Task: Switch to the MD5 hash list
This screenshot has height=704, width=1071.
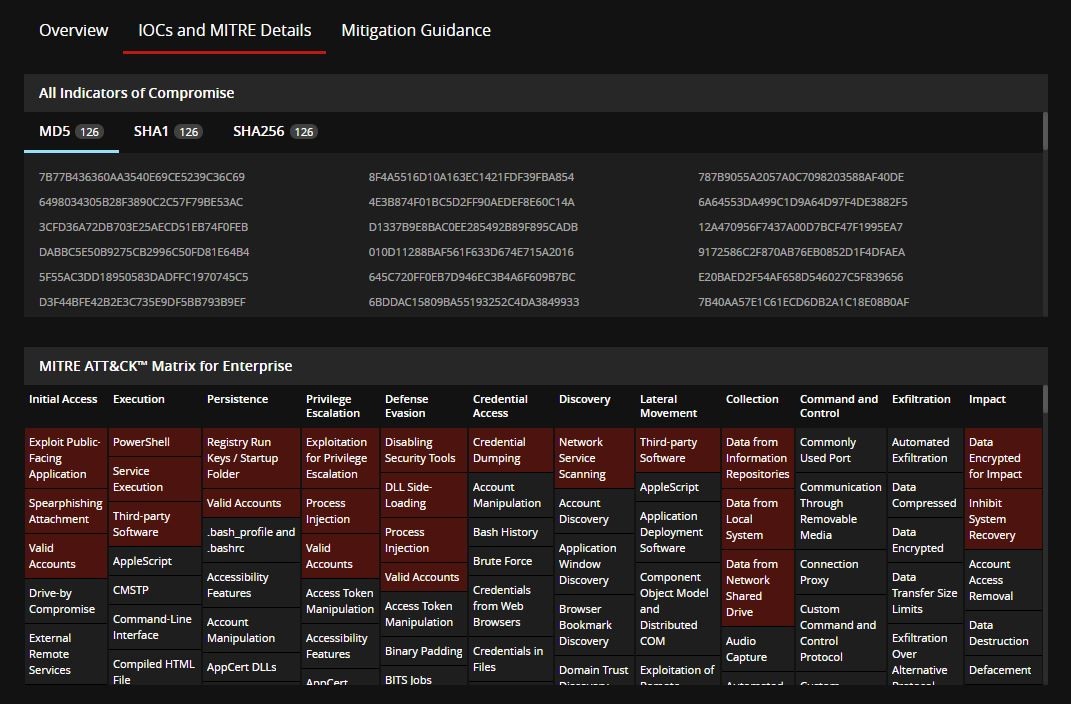Action: (70, 131)
